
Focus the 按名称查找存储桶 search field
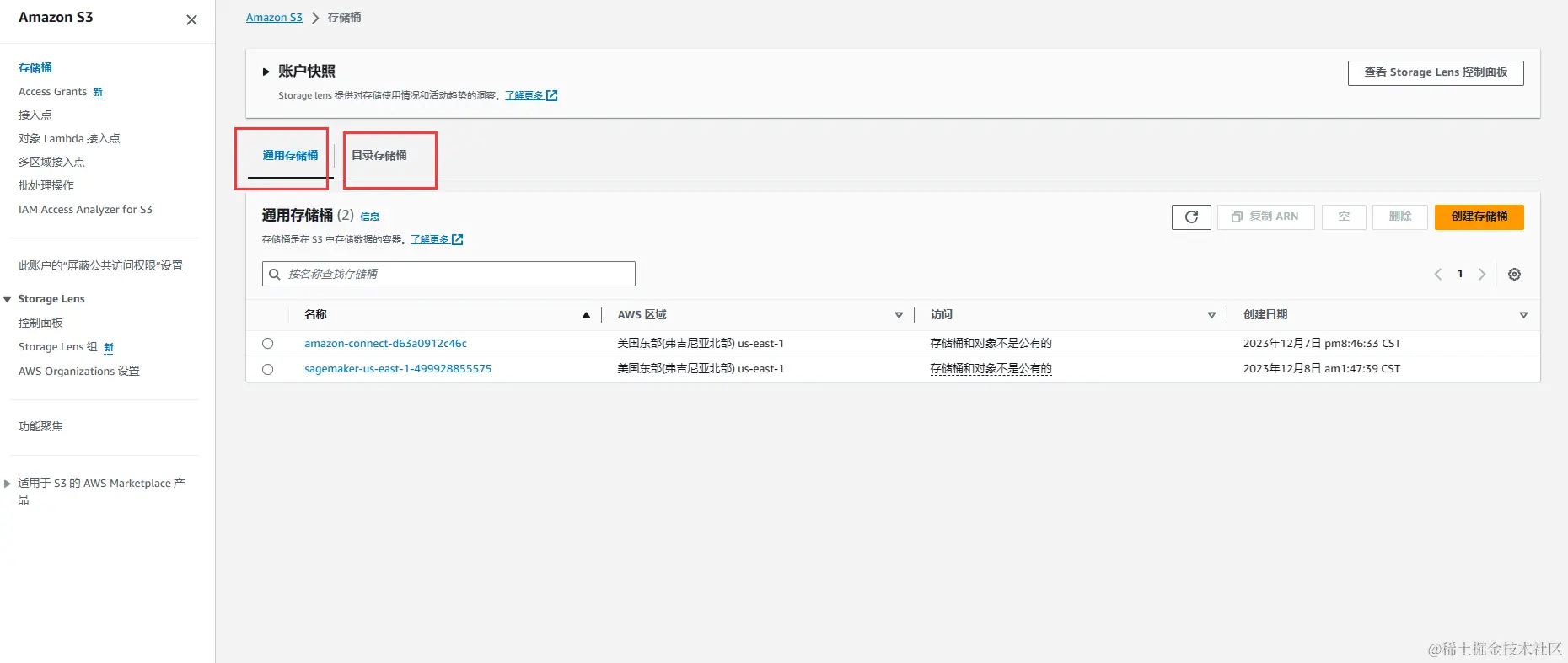click(448, 274)
